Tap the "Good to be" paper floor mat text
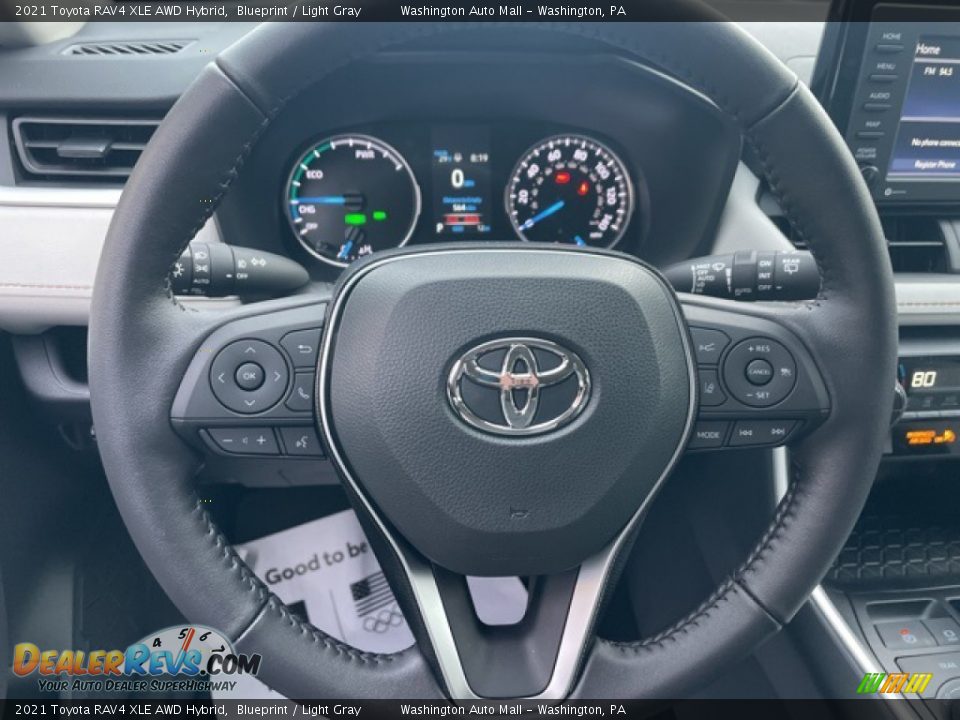This screenshot has height=720, width=960. [x=316, y=563]
